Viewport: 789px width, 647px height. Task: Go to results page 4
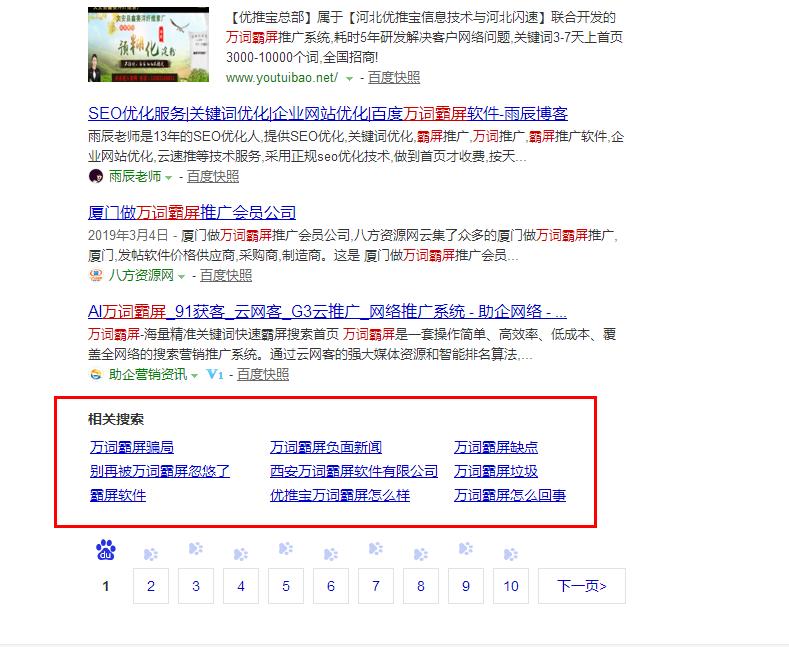(241, 586)
